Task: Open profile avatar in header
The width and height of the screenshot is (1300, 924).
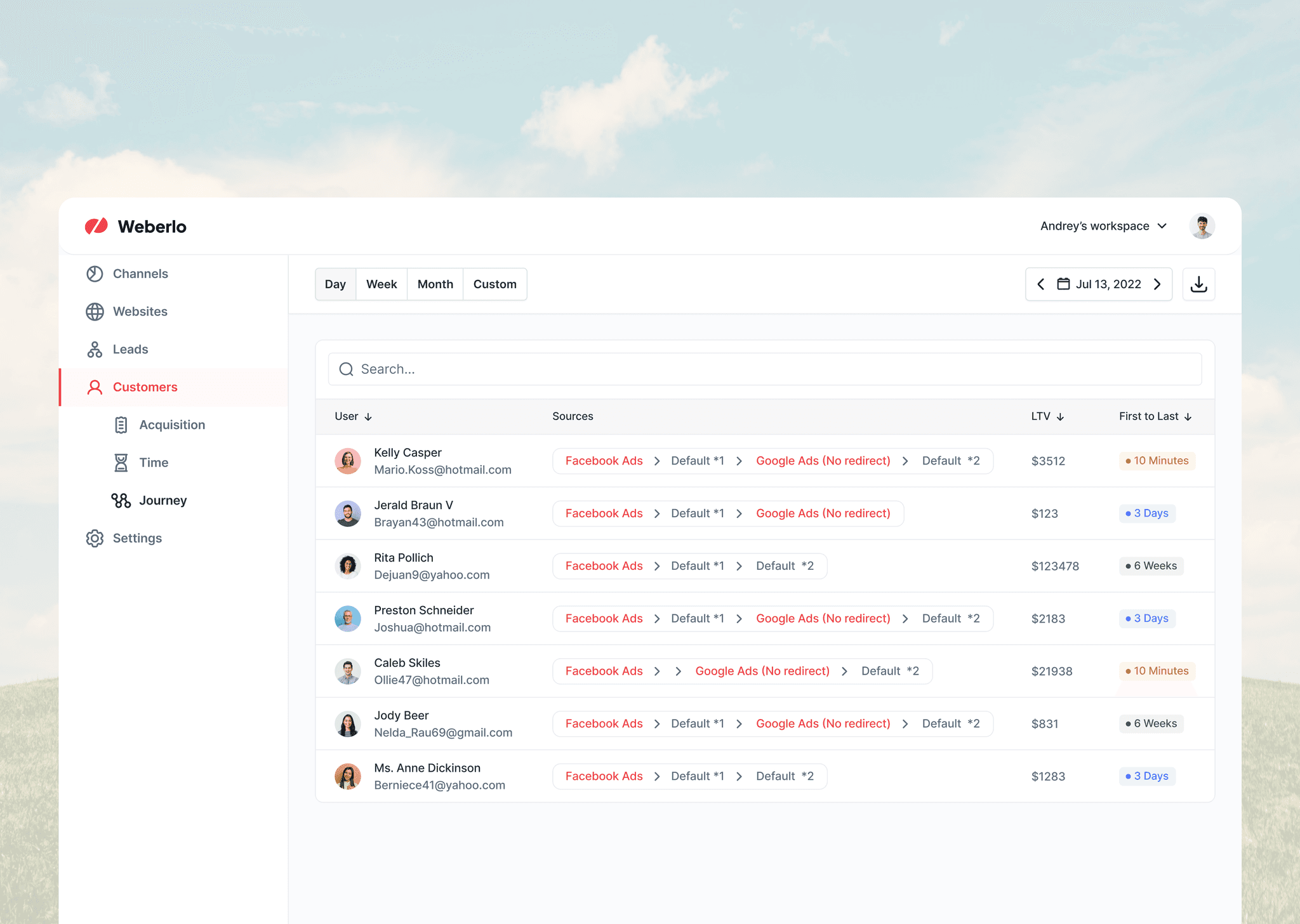Action: pyautogui.click(x=1202, y=227)
